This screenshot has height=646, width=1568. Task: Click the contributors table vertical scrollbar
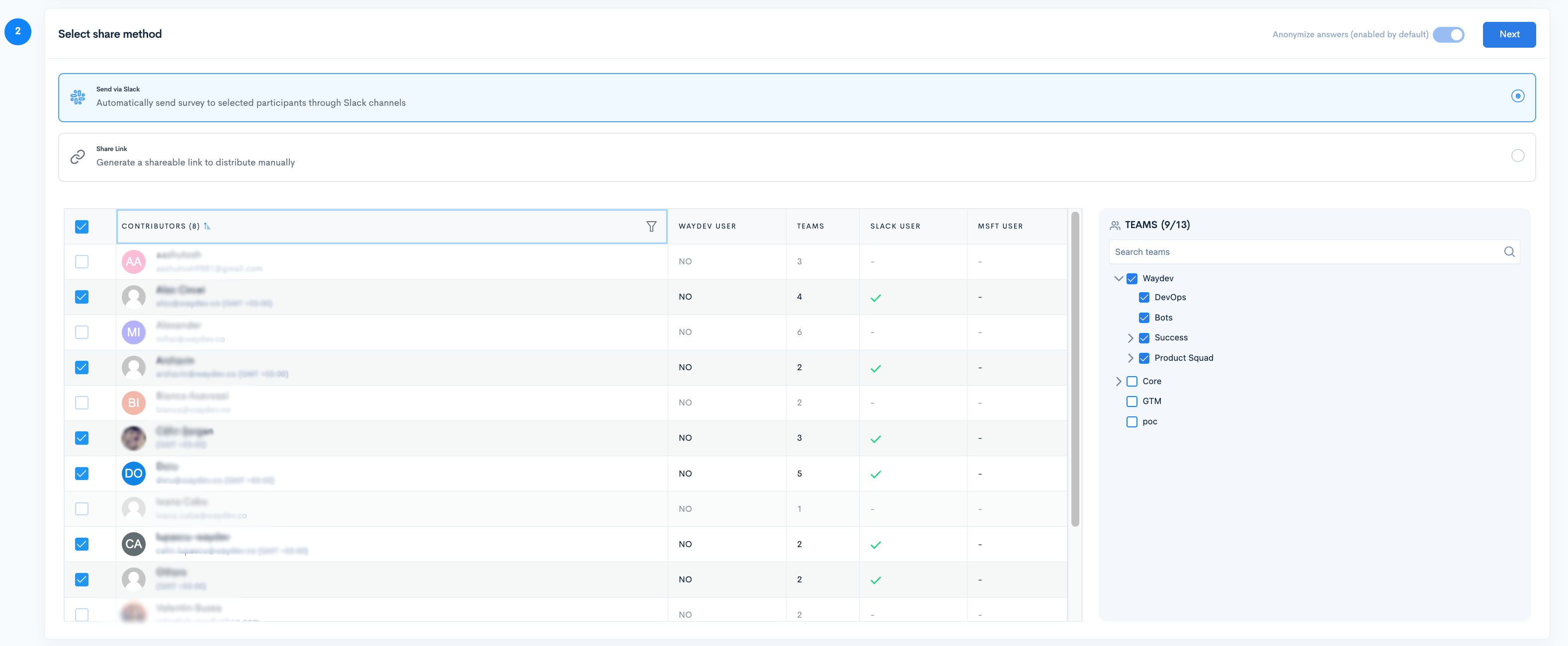tap(1075, 369)
